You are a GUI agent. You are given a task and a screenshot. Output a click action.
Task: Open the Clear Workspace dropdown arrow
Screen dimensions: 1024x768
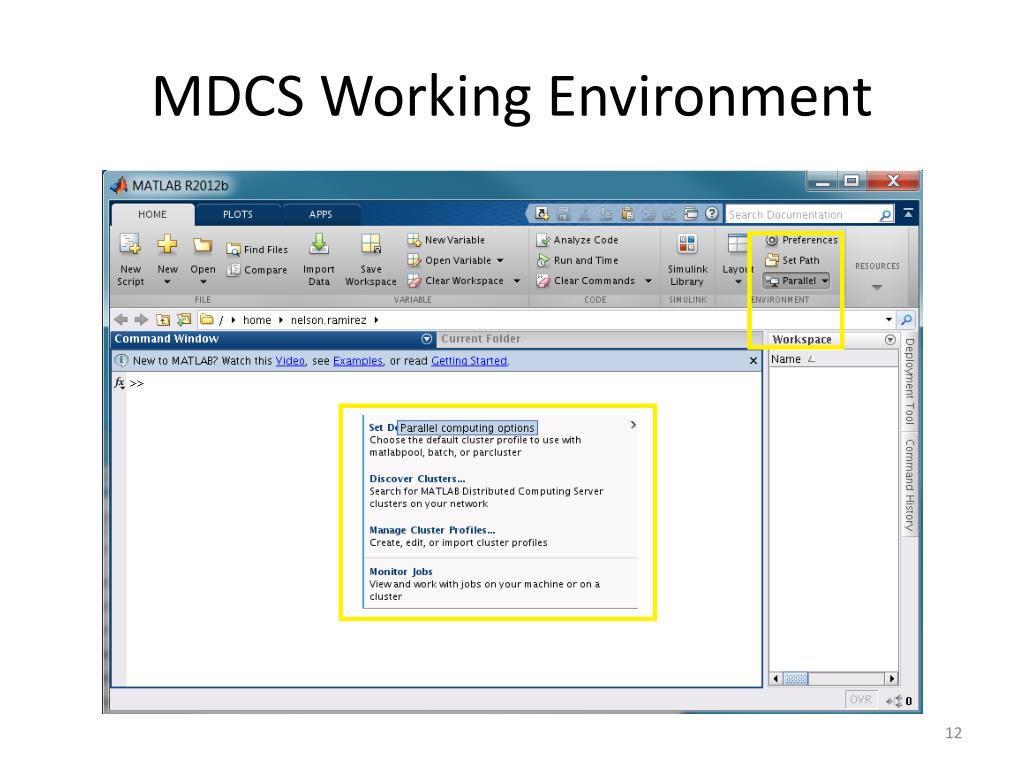(x=516, y=281)
